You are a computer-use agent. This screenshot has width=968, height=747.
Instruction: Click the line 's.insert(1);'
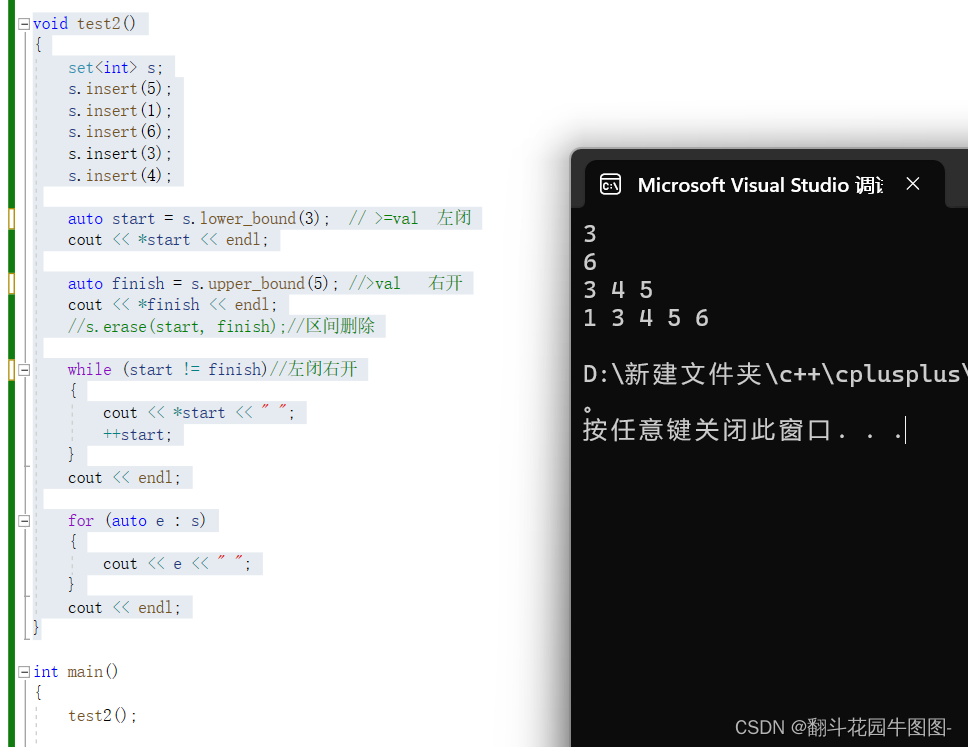click(x=120, y=111)
